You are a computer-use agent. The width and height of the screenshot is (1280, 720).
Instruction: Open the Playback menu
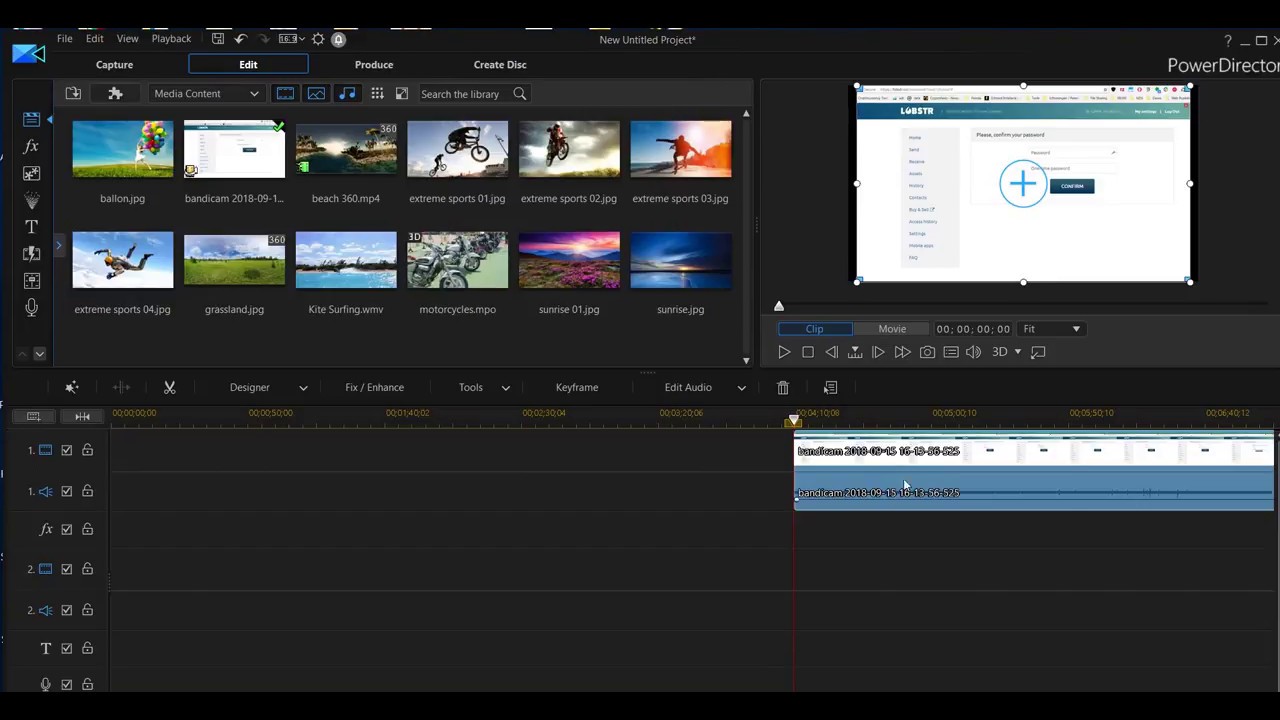(171, 39)
